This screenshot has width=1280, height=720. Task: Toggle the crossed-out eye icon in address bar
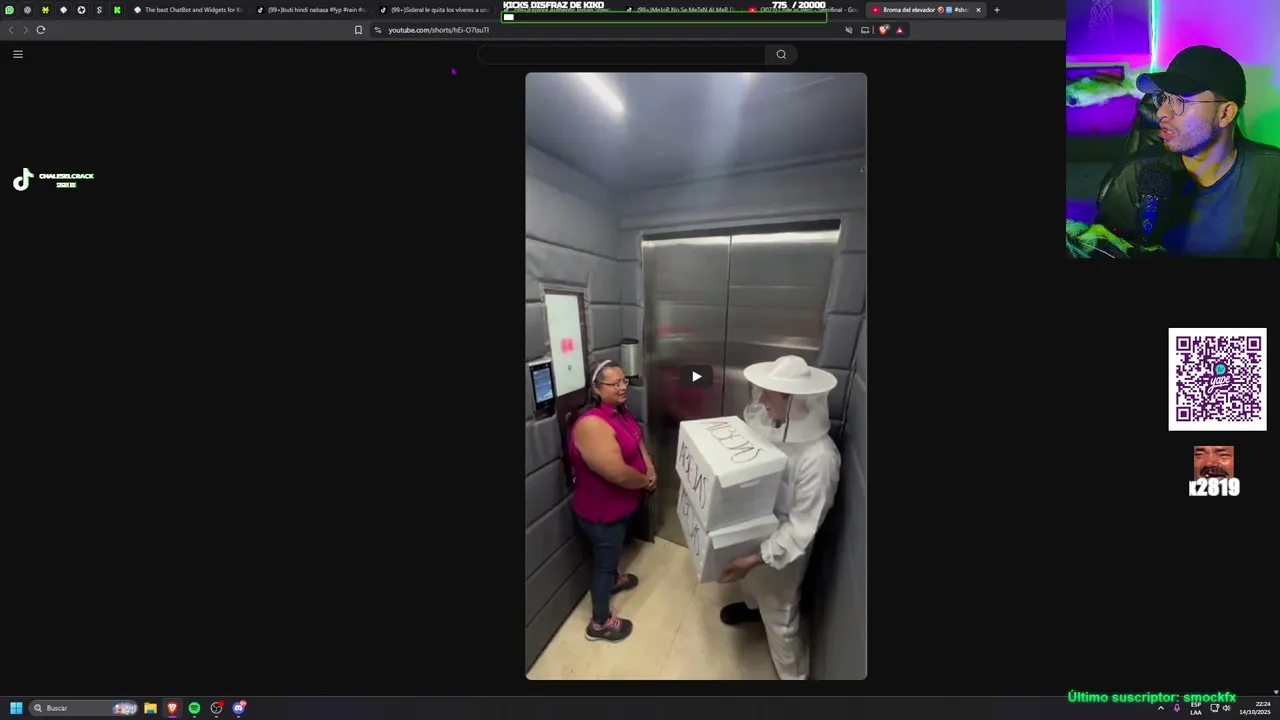pos(848,30)
